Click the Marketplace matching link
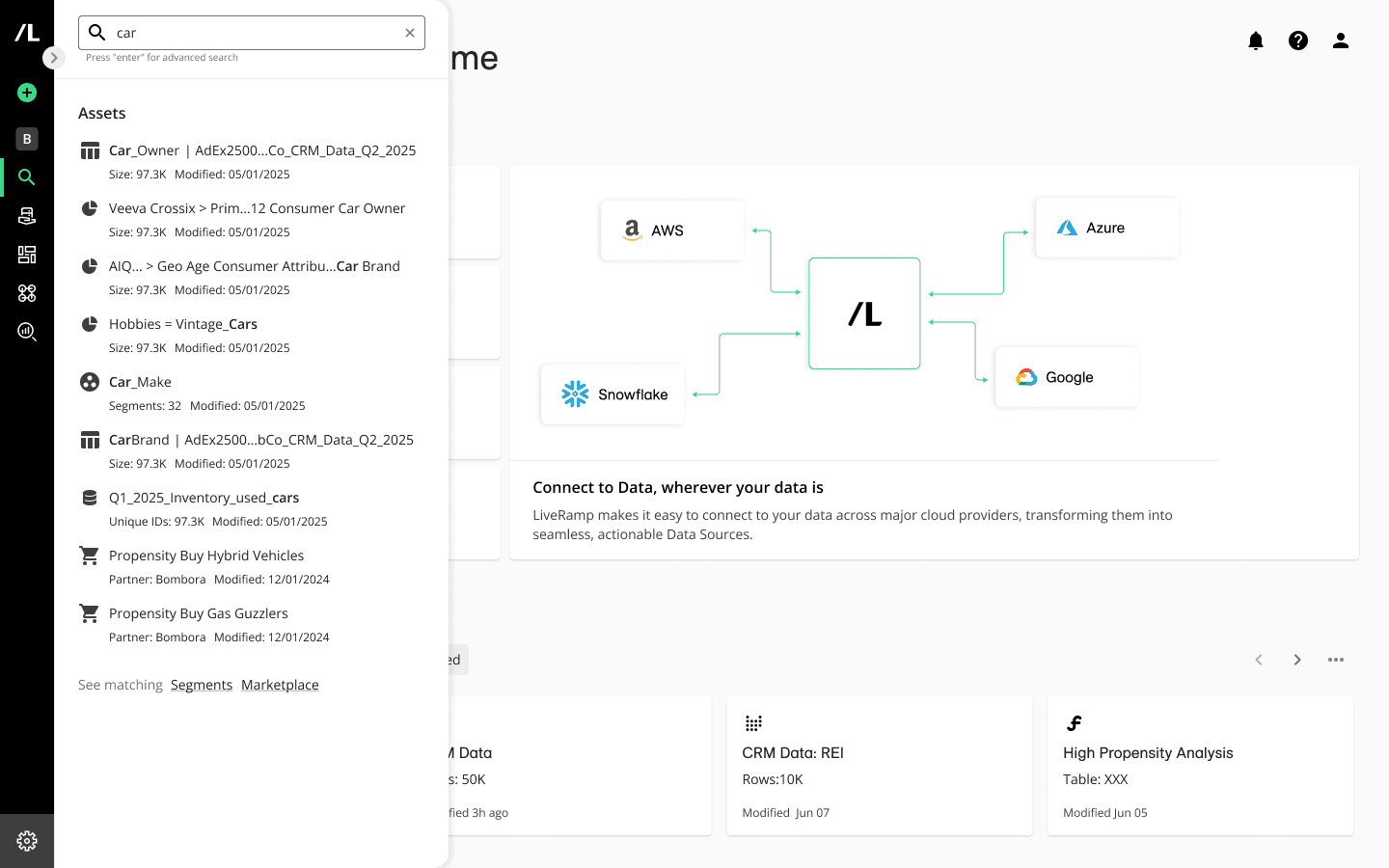Image resolution: width=1389 pixels, height=868 pixels. [280, 685]
